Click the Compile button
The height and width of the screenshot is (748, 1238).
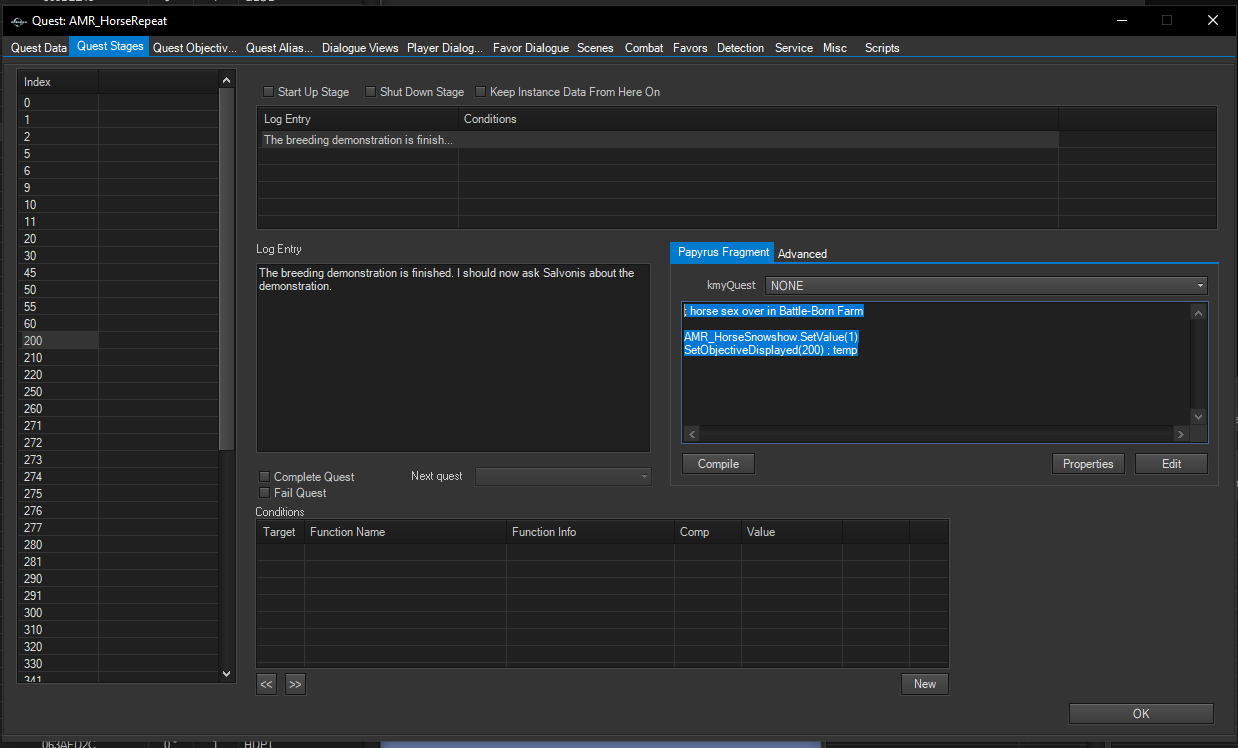click(x=718, y=464)
